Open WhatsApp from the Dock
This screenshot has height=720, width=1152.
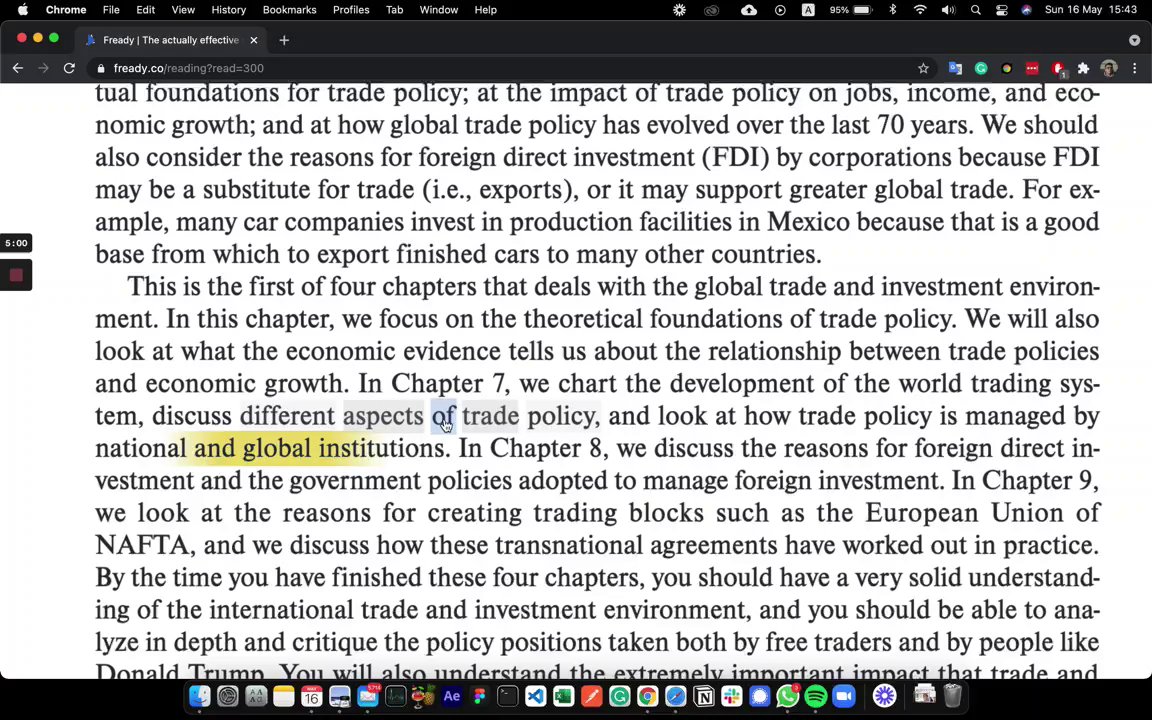(788, 696)
